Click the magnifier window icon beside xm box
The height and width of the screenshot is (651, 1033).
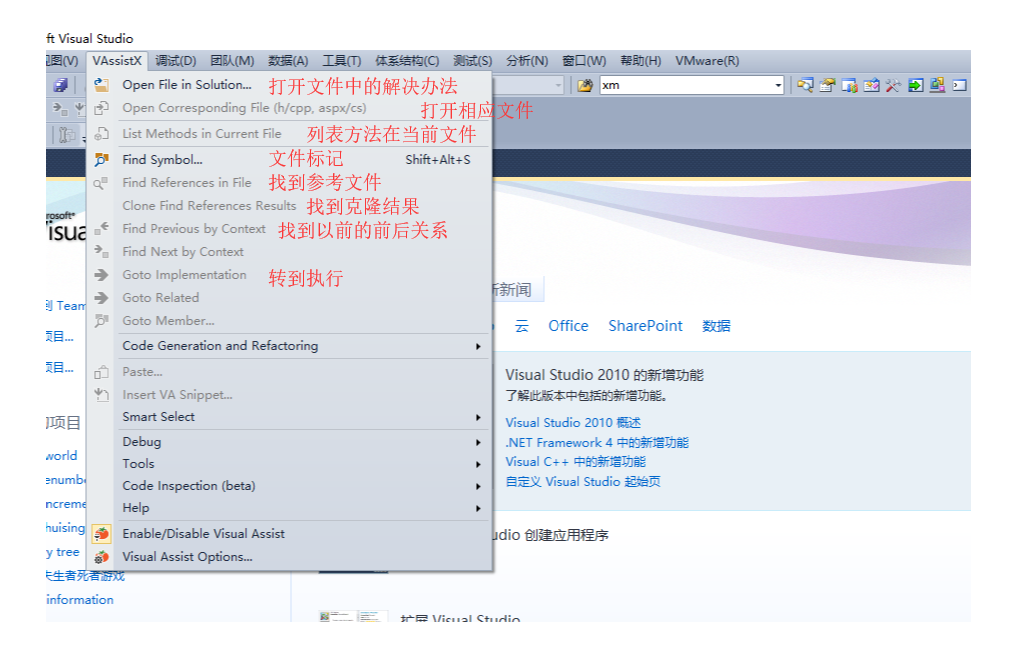[805, 85]
